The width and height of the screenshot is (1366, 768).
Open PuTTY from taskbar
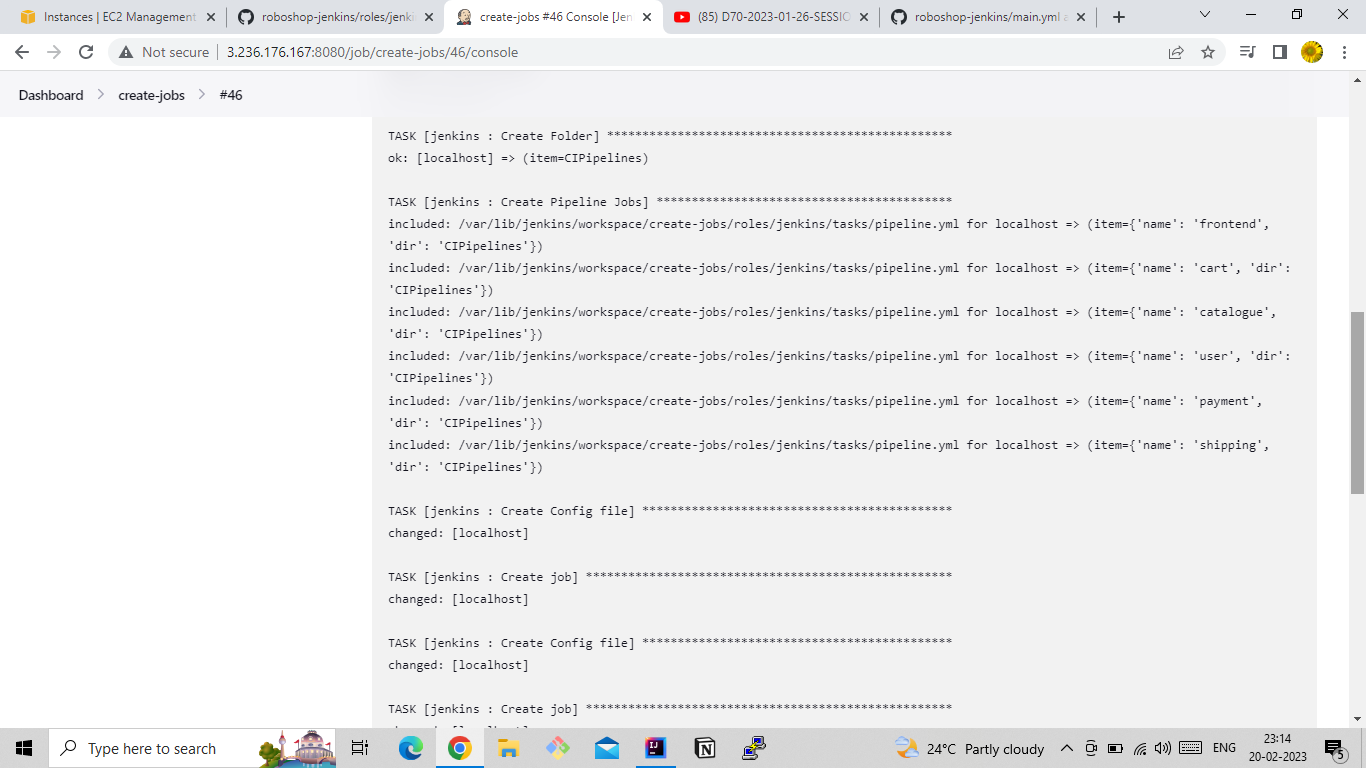pyautogui.click(x=754, y=748)
